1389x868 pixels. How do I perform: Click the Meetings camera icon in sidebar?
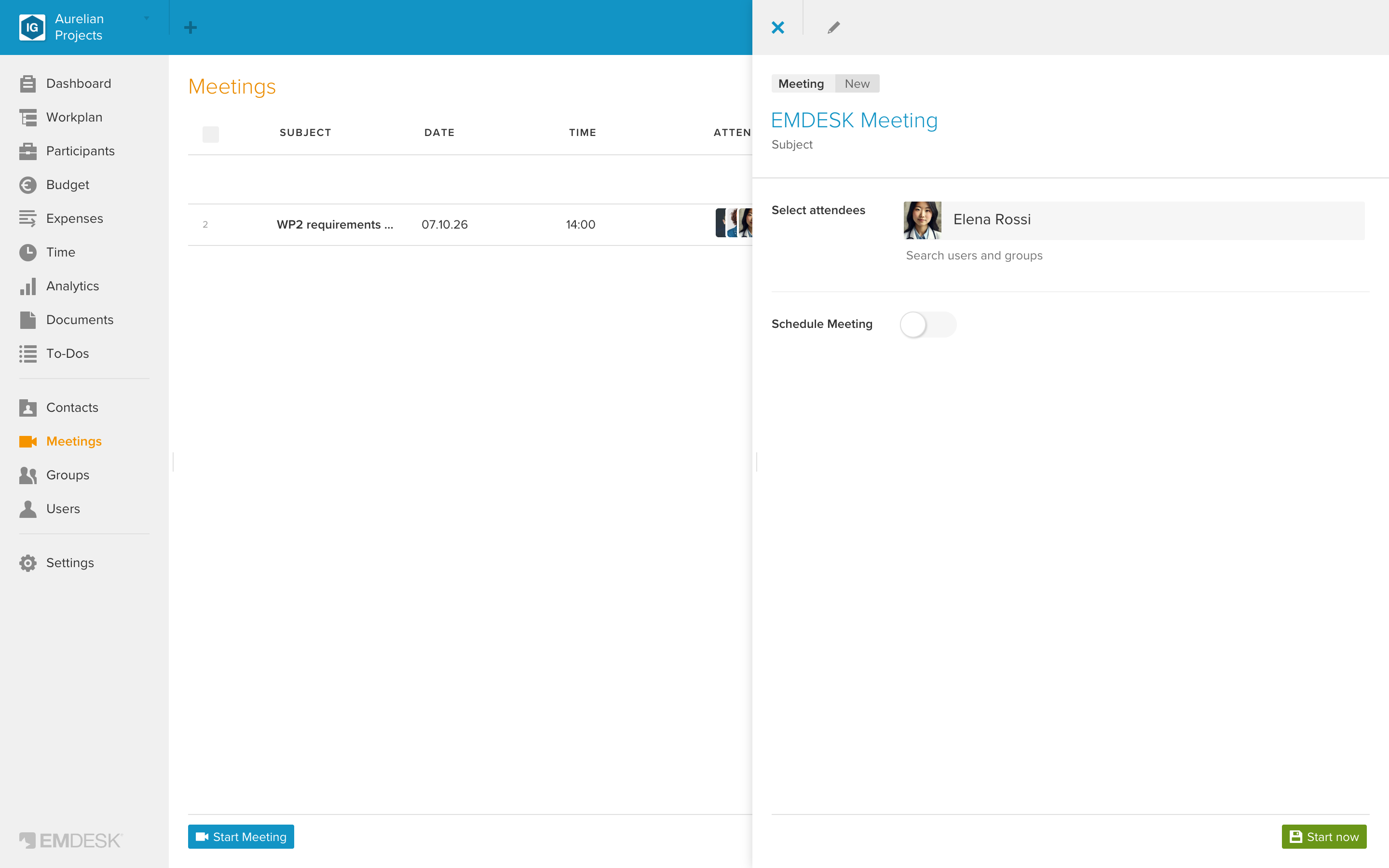coord(27,441)
